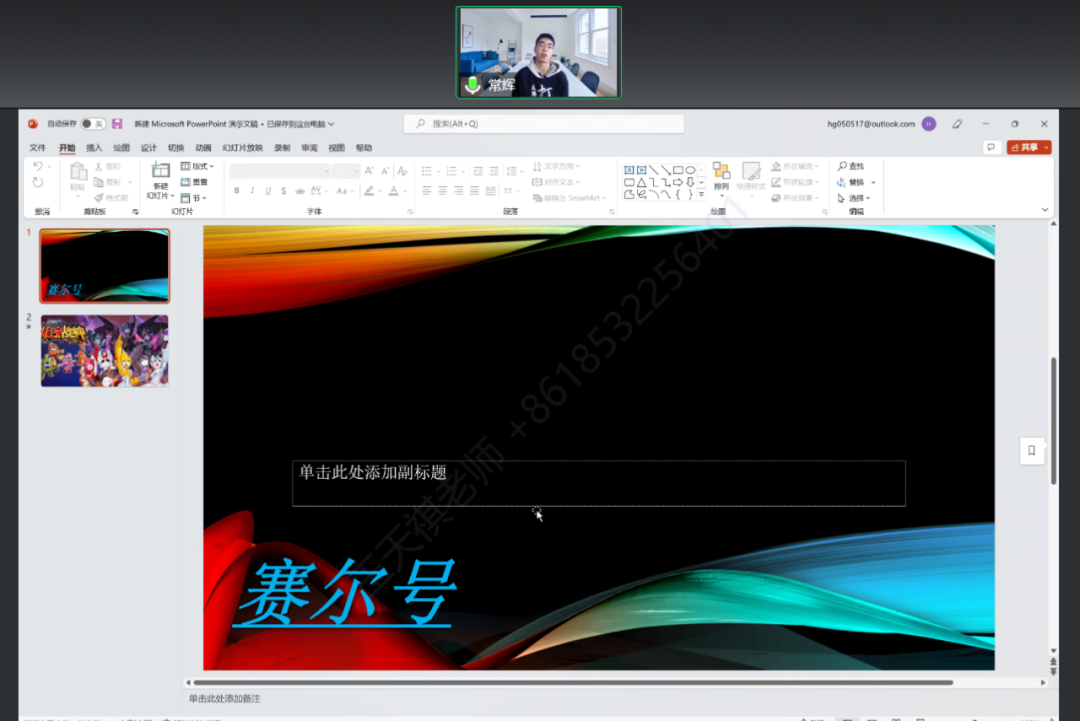Select the Right Arrow shape in gallery
The height and width of the screenshot is (721, 1080).
tap(678, 182)
